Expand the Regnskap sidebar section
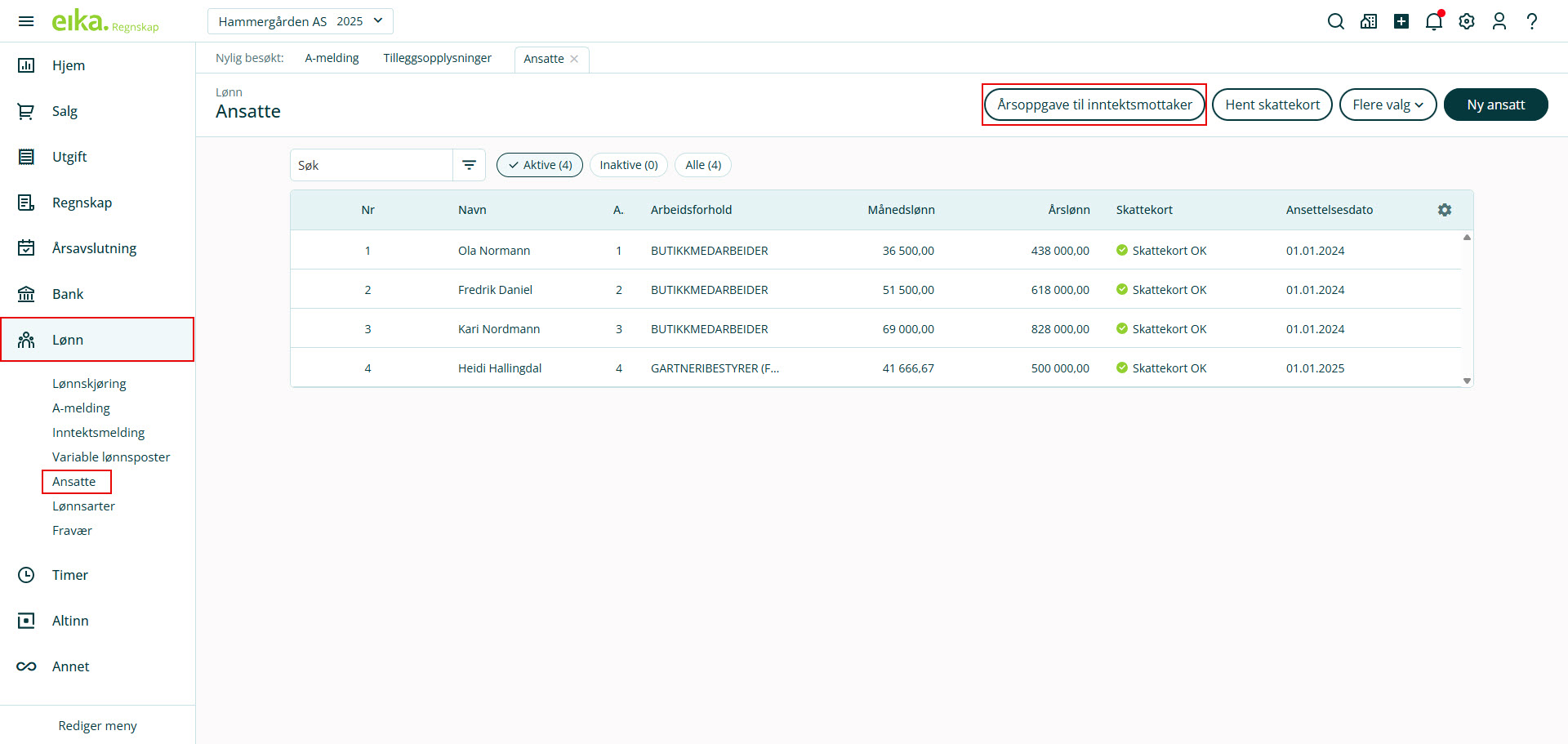The height and width of the screenshot is (744, 1568). tap(82, 203)
